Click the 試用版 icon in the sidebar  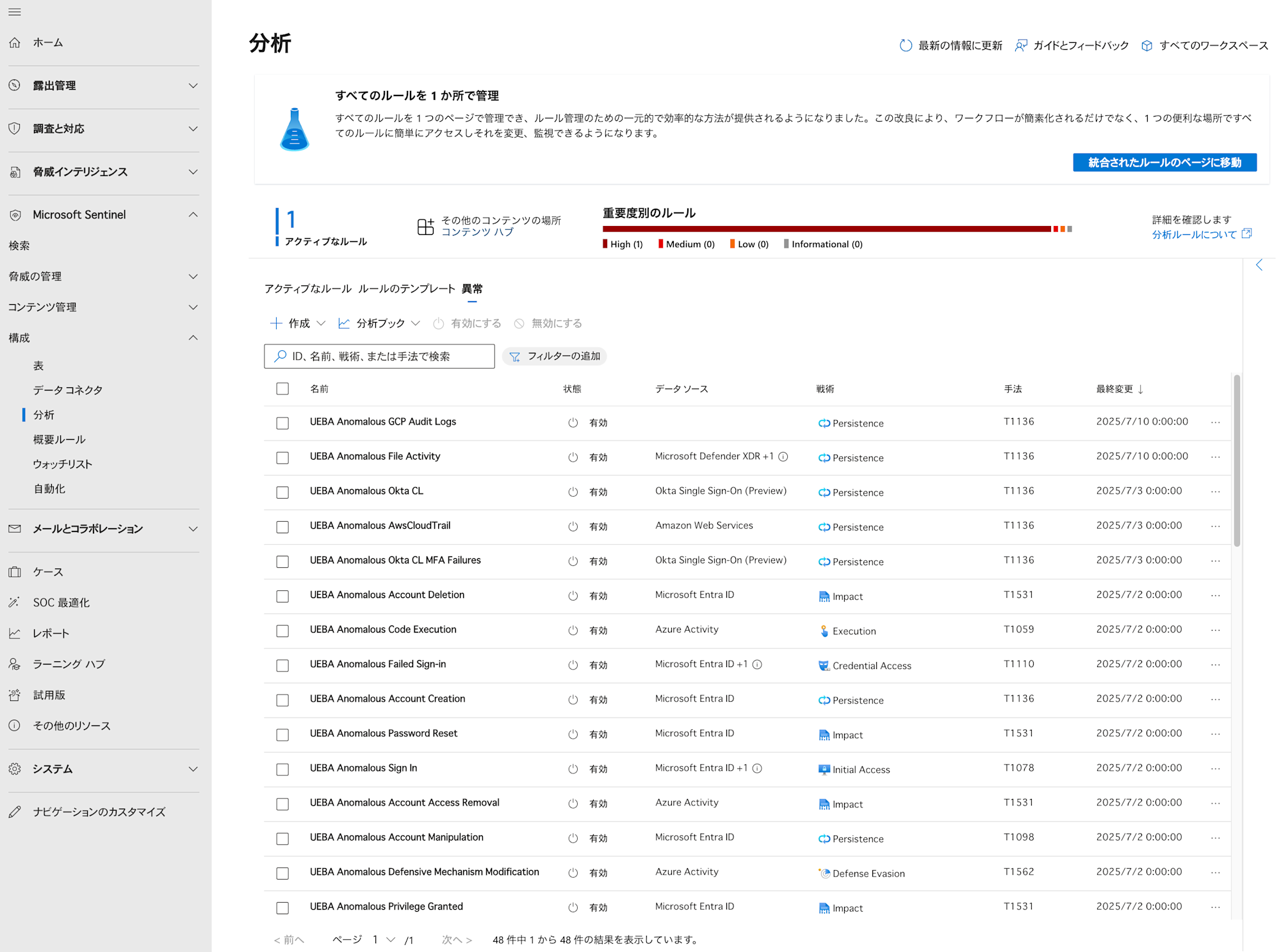click(15, 695)
